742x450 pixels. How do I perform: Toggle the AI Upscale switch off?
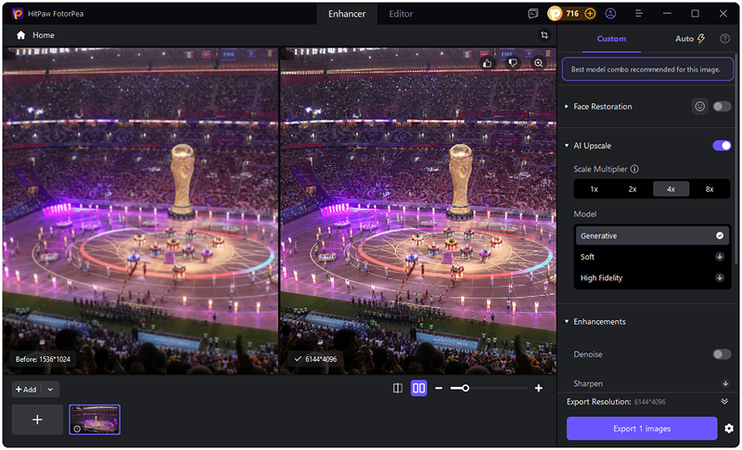click(x=722, y=146)
